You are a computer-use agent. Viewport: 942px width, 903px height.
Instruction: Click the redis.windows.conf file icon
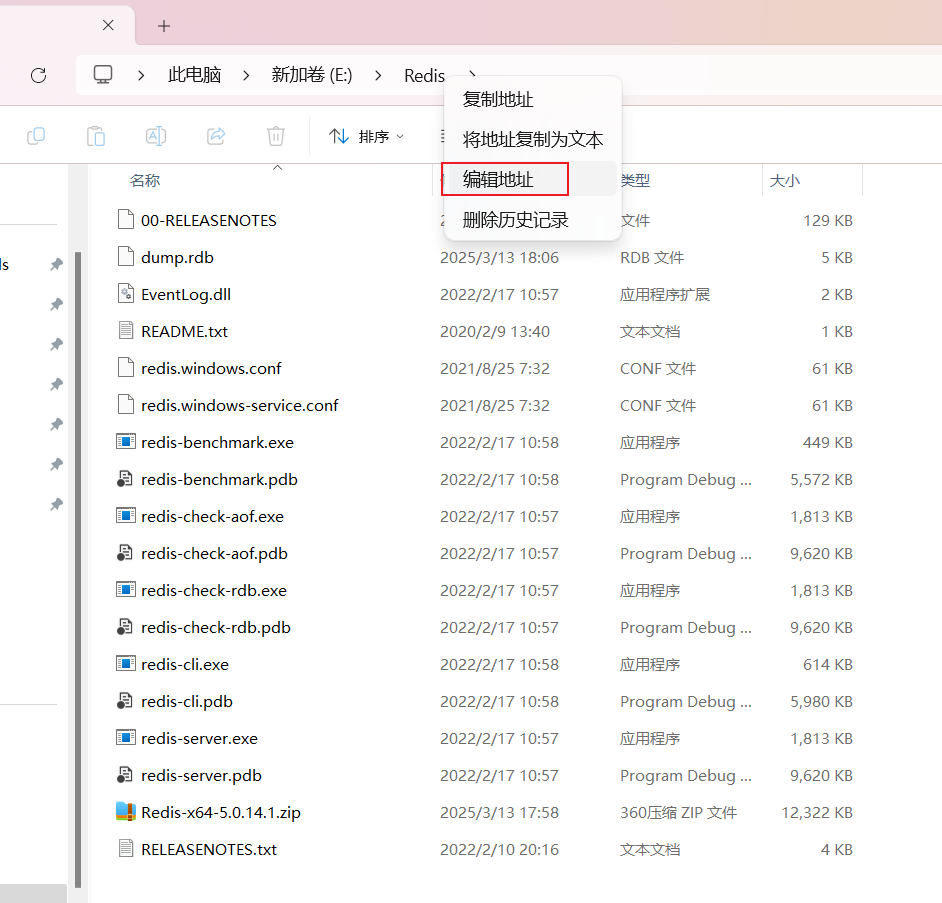126,368
